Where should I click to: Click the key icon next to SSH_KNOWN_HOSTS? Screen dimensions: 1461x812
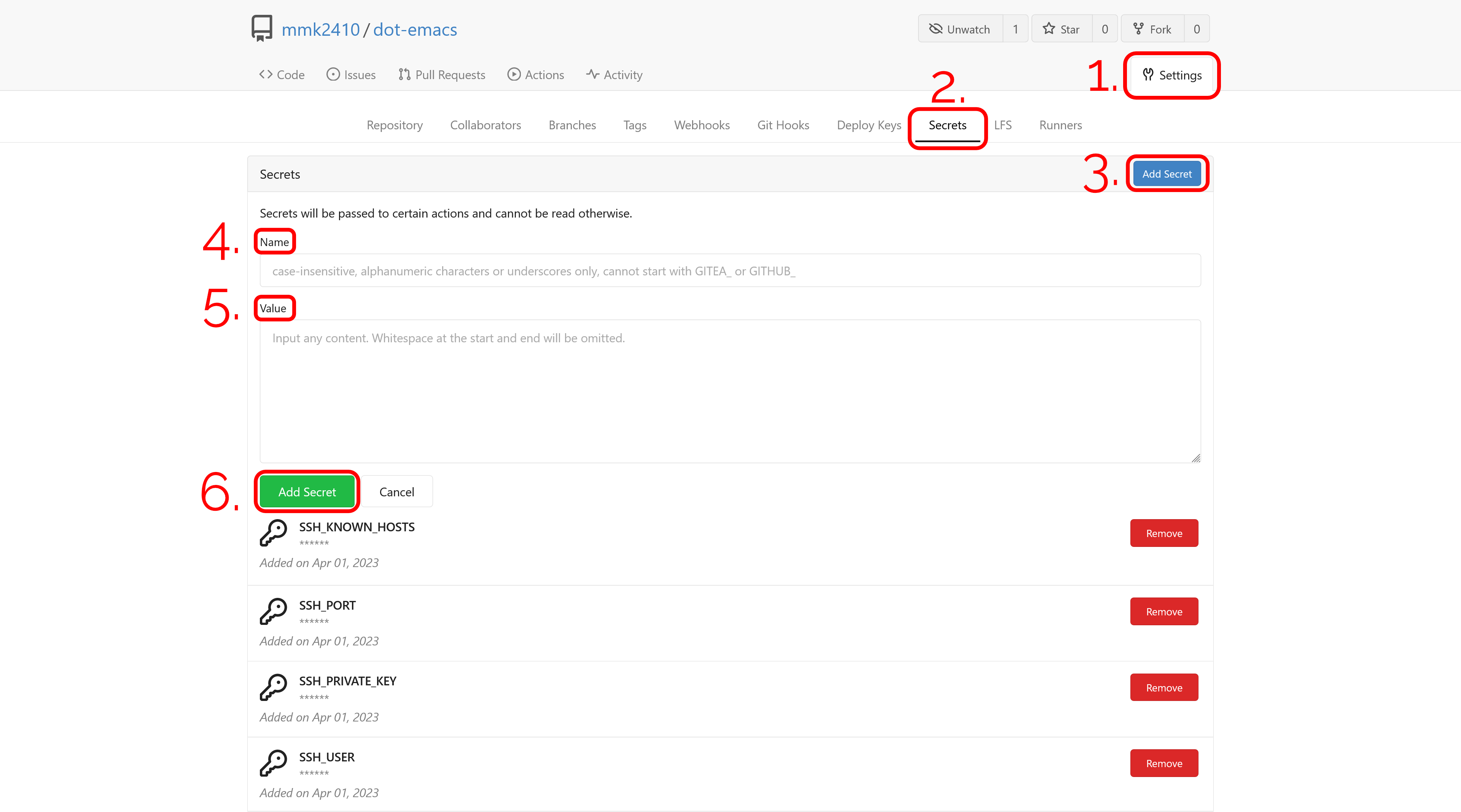point(274,532)
